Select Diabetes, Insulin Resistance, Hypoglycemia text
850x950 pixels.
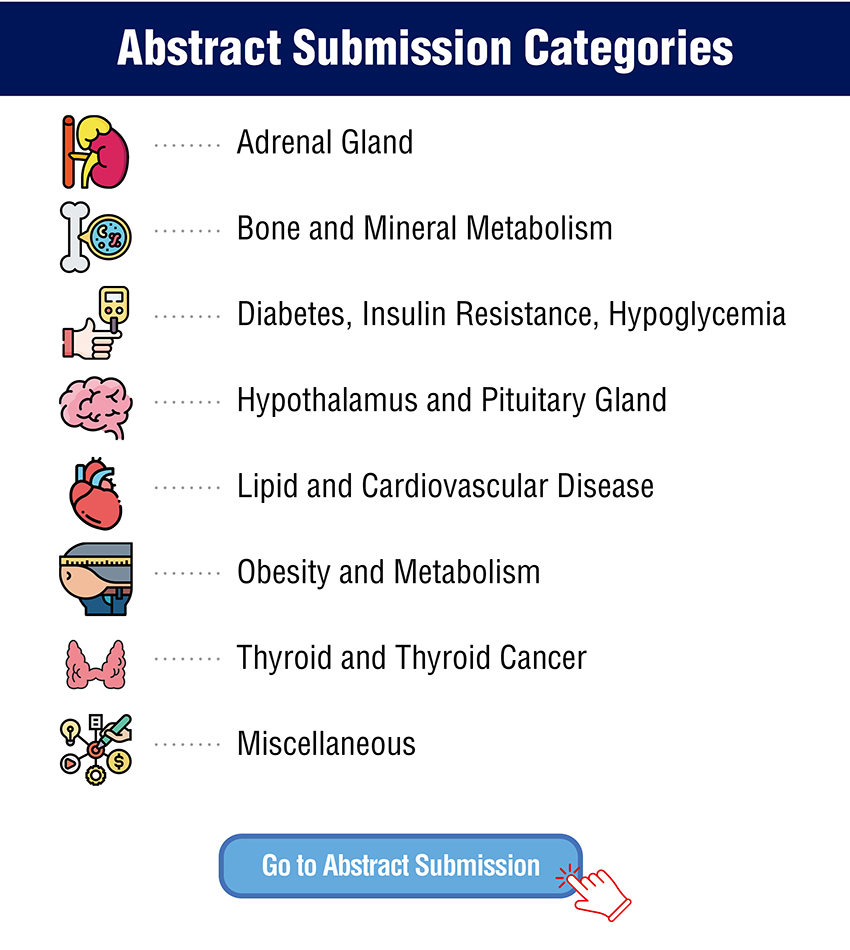coord(511,315)
